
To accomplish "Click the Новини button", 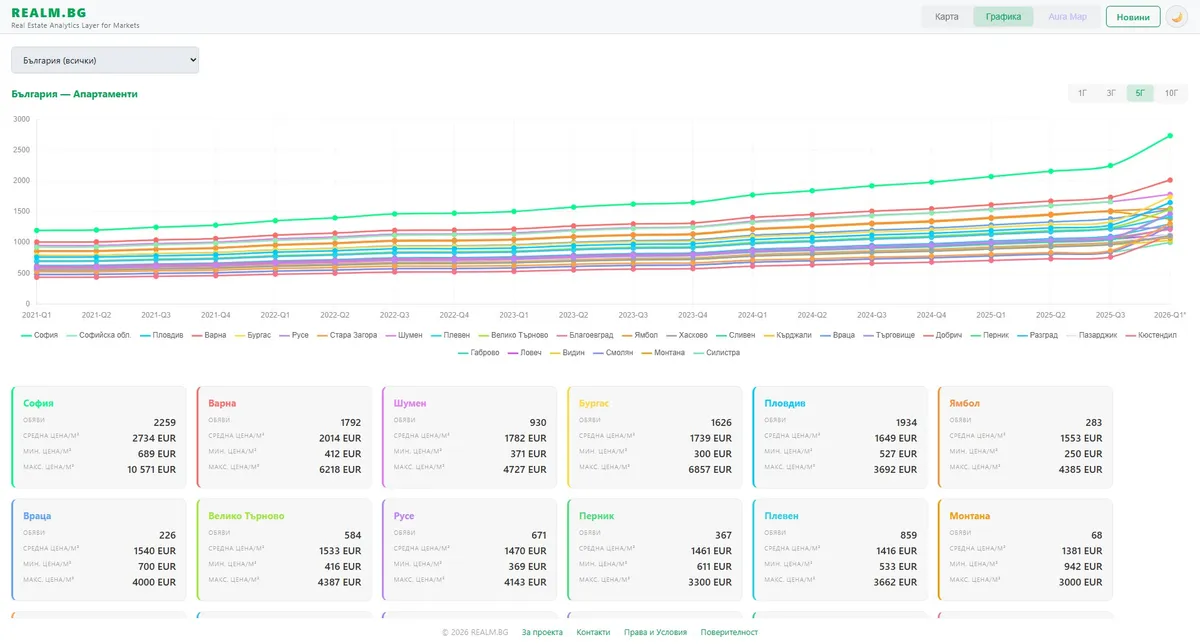I will pos(1132,17).
